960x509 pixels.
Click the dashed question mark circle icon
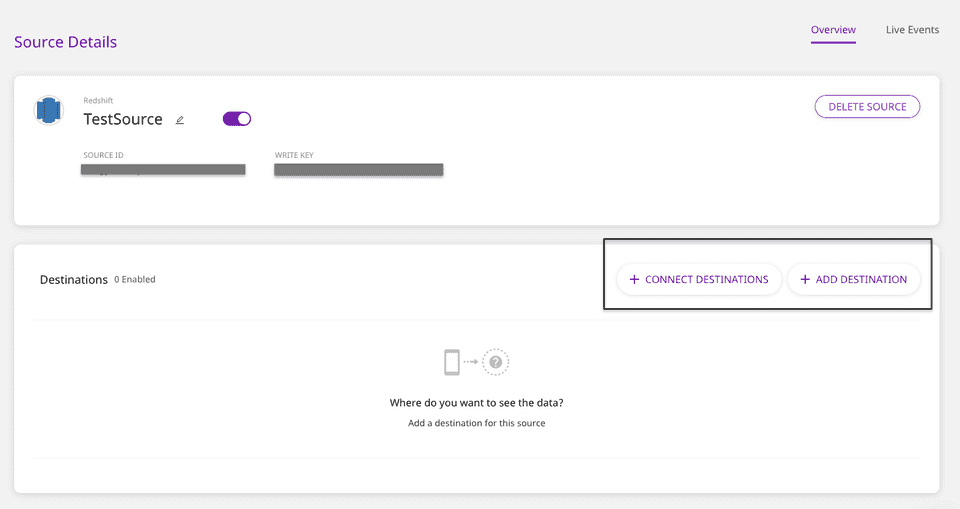[496, 362]
